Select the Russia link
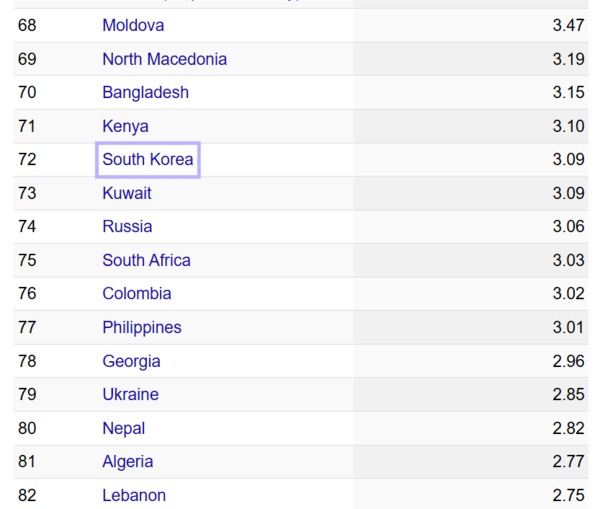This screenshot has height=509, width=600. (127, 227)
